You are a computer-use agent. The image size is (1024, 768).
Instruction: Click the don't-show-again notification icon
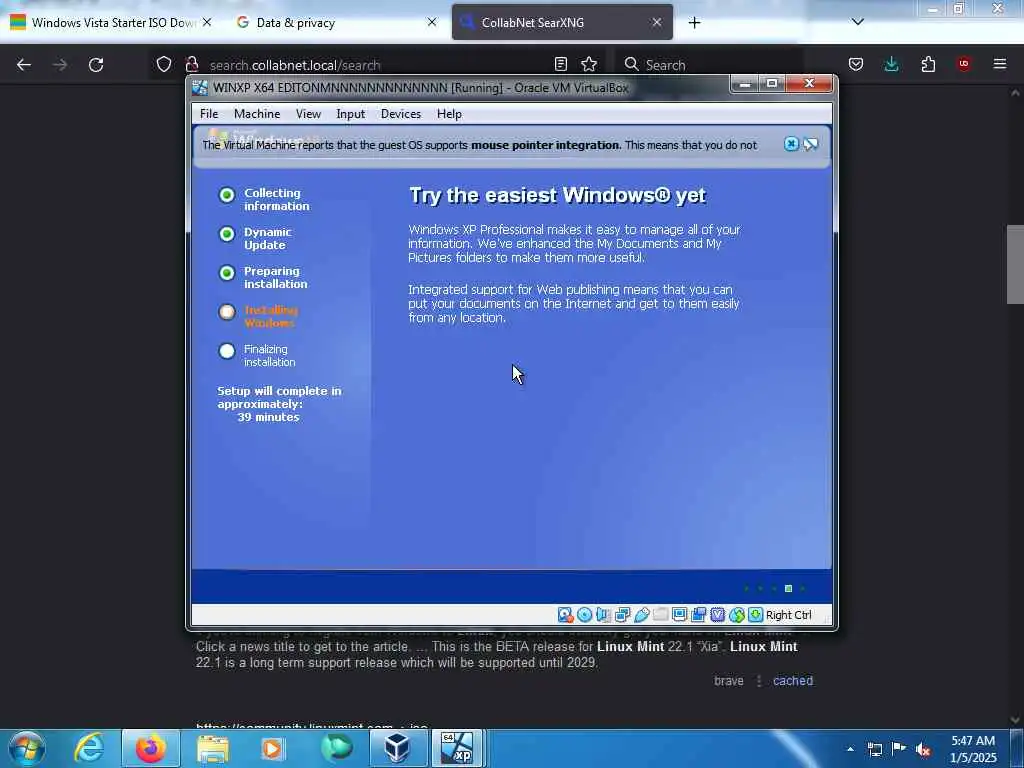[x=810, y=144]
